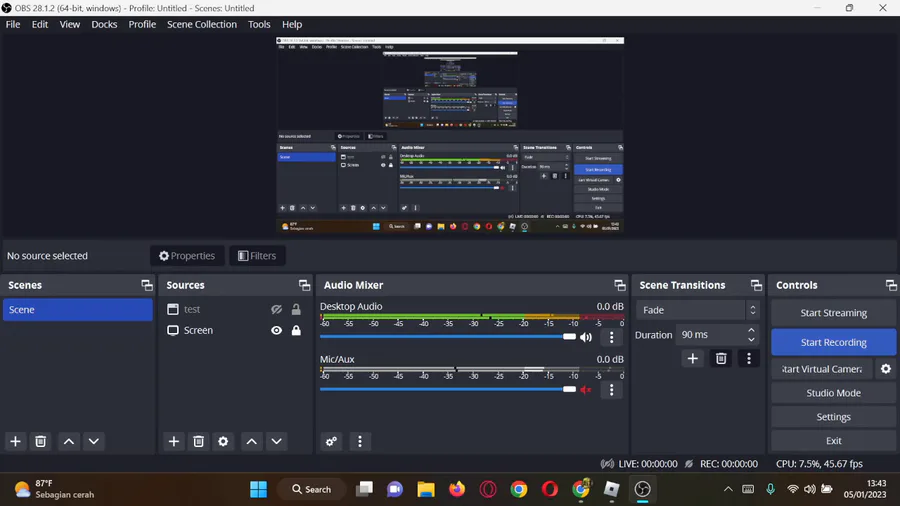The image size is (900, 506).
Task: Add a scene transition with plus
Action: tap(693, 359)
